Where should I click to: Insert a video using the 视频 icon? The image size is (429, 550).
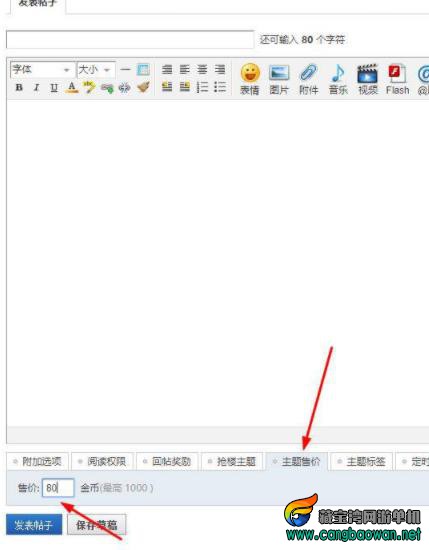click(368, 79)
